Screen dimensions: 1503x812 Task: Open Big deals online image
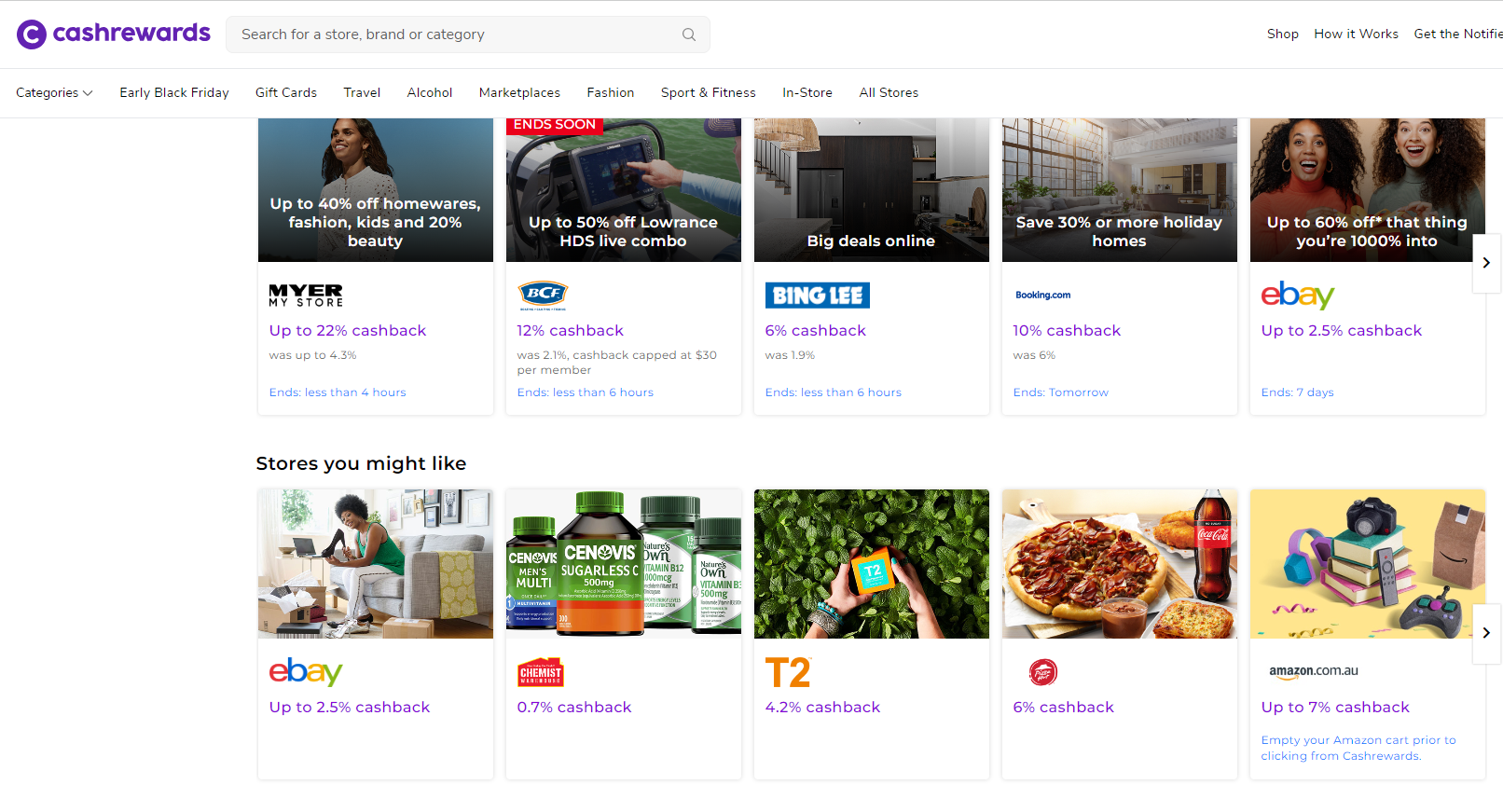pos(872,190)
